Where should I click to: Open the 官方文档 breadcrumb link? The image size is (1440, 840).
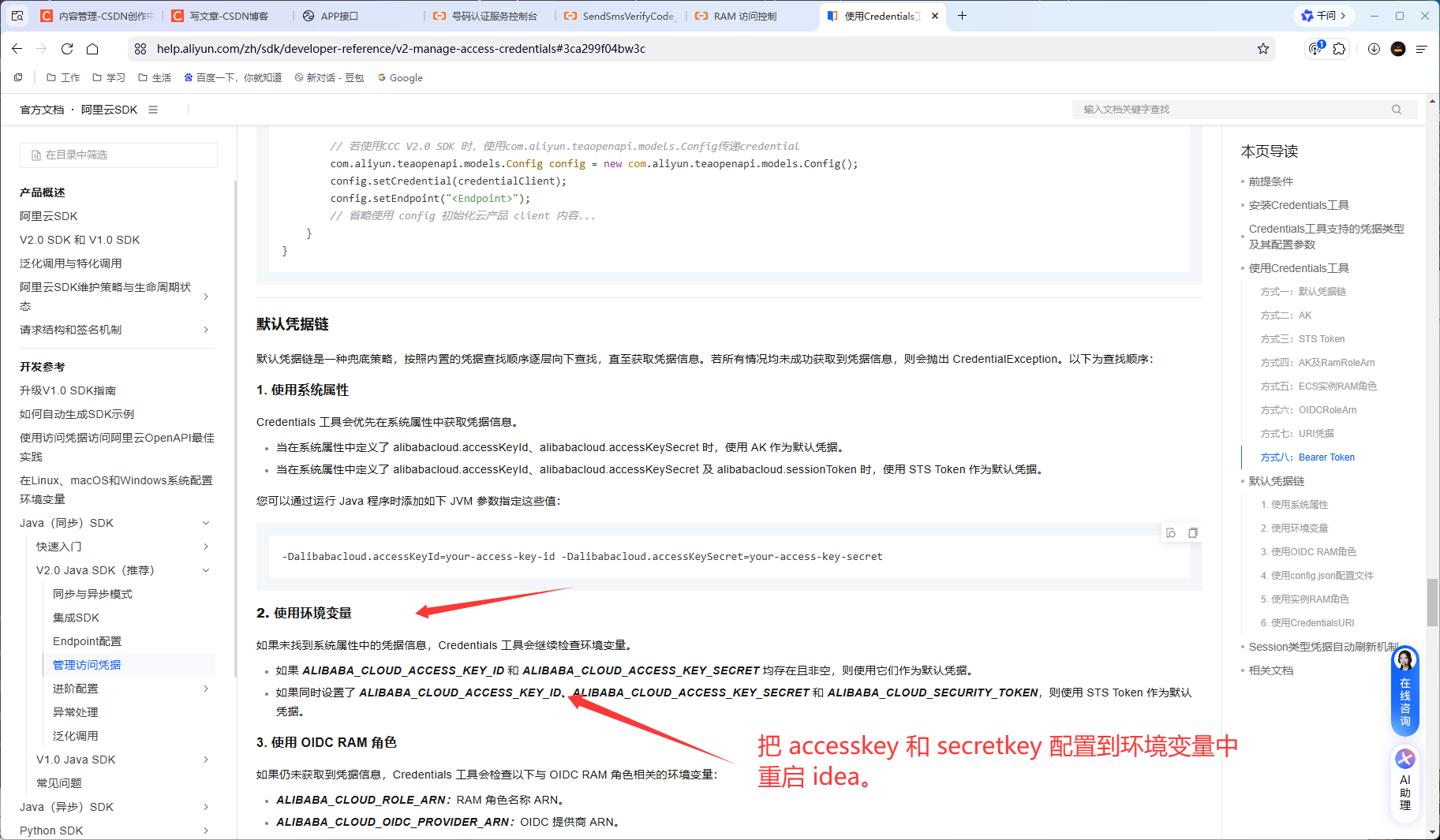42,110
